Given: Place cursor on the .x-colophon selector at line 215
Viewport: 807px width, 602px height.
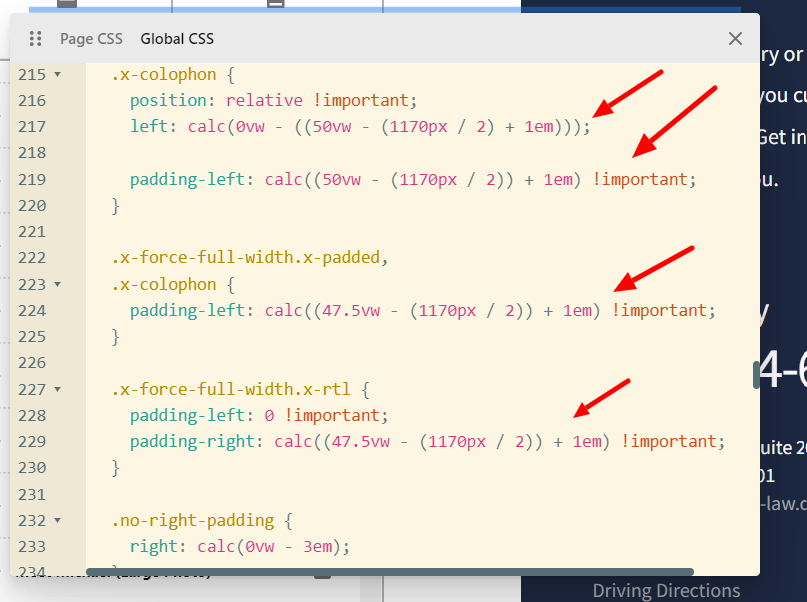Looking at the screenshot, I should pyautogui.click(x=164, y=75).
